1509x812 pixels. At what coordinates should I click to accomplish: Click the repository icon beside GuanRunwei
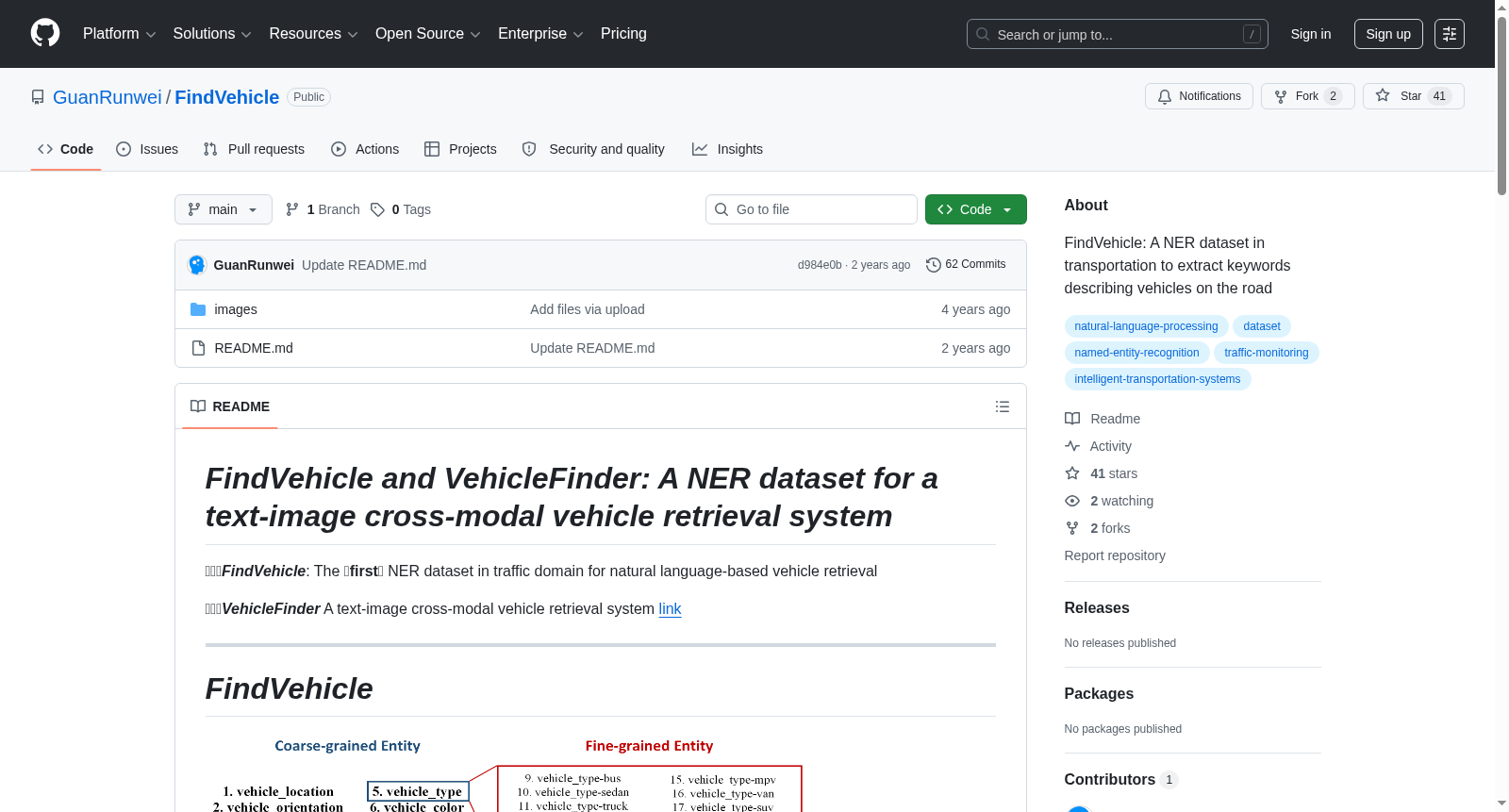(x=38, y=97)
